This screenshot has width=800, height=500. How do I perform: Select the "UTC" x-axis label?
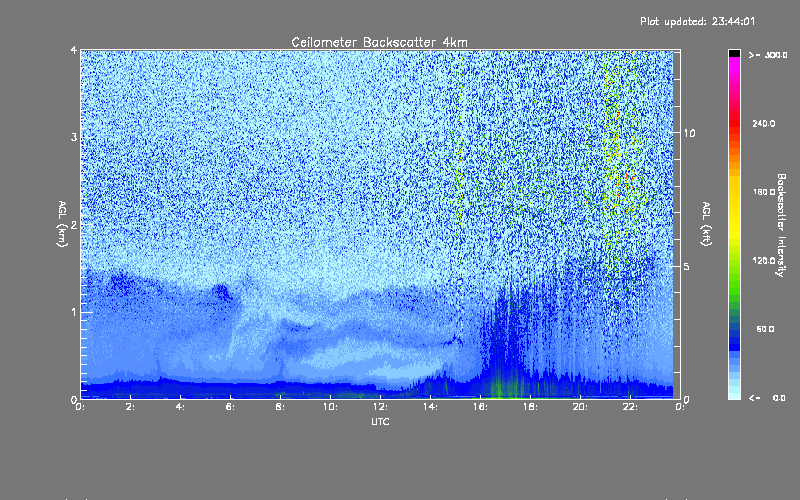pyautogui.click(x=380, y=421)
